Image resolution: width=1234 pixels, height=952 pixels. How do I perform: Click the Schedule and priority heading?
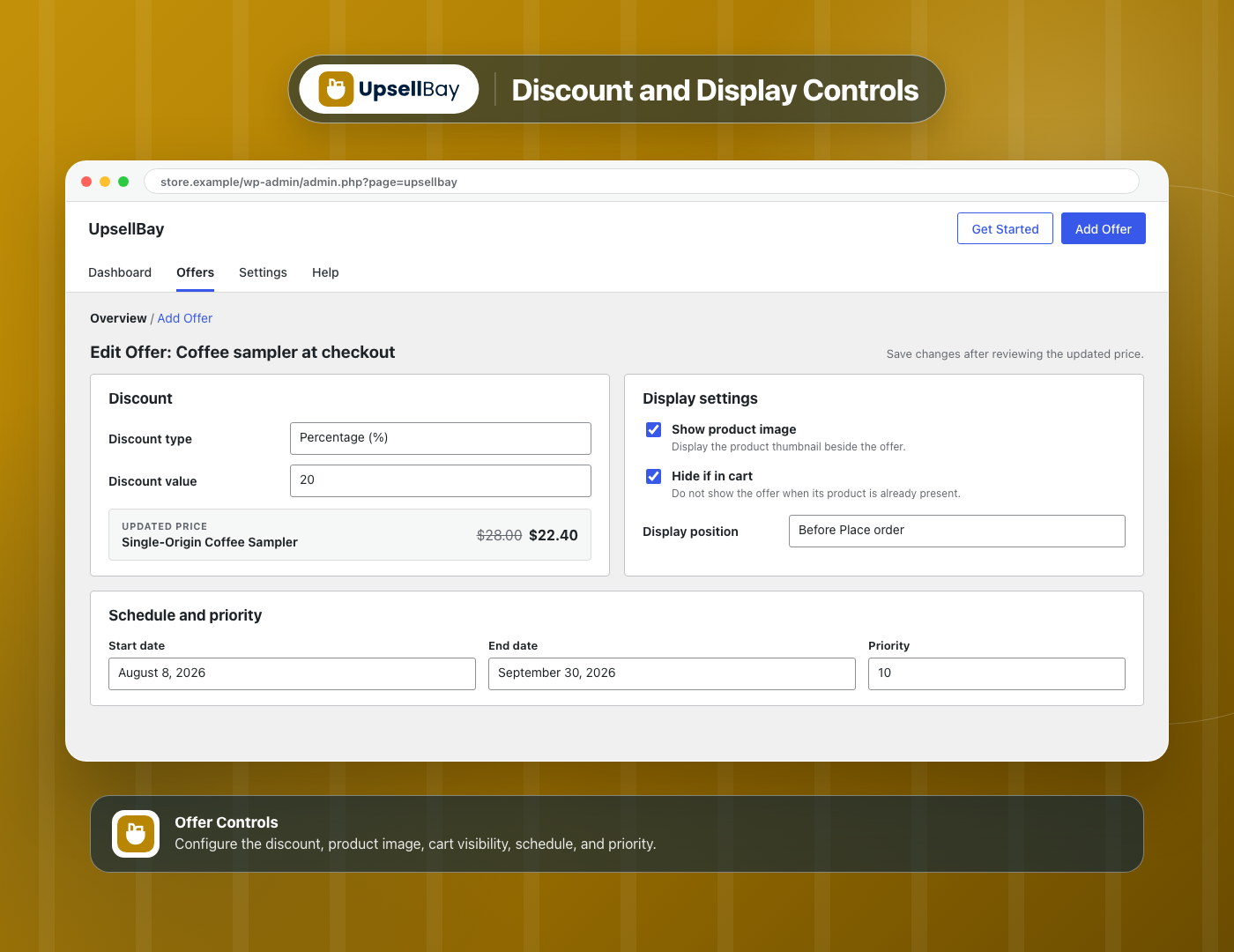[185, 615]
